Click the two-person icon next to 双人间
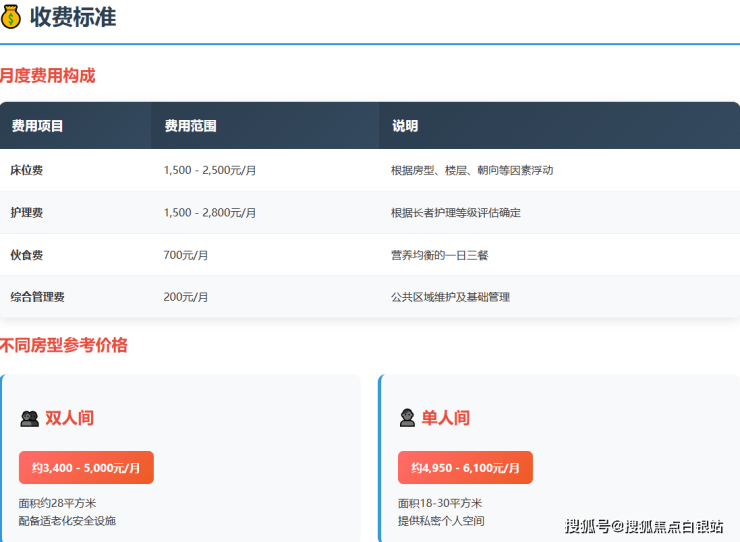 coord(29,418)
